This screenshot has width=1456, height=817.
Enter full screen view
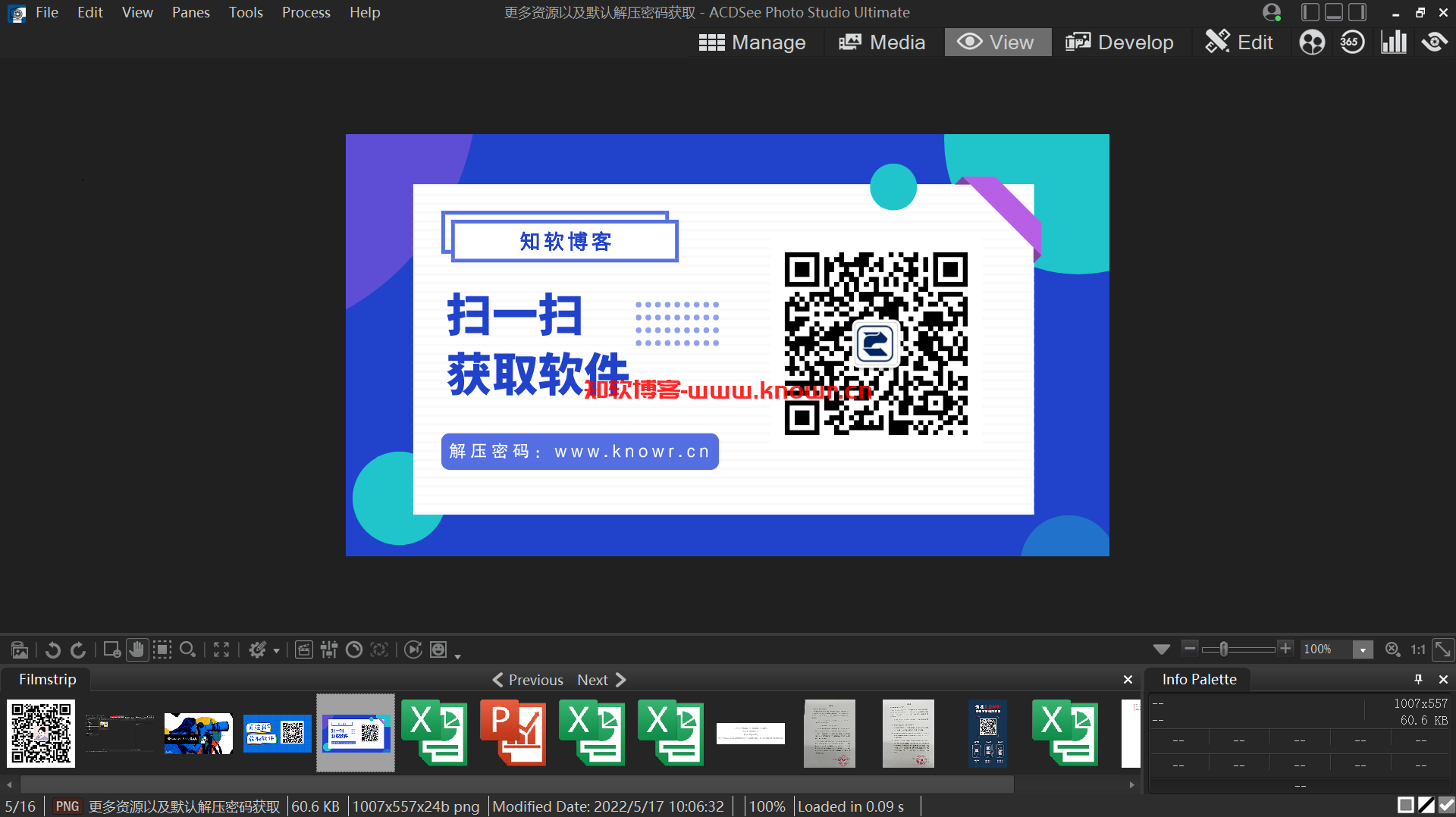tap(221, 650)
